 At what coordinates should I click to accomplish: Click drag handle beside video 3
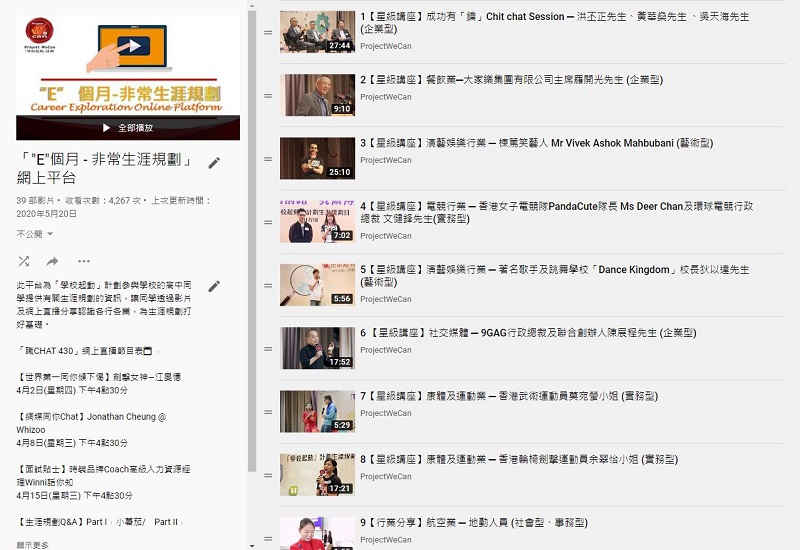point(268,159)
